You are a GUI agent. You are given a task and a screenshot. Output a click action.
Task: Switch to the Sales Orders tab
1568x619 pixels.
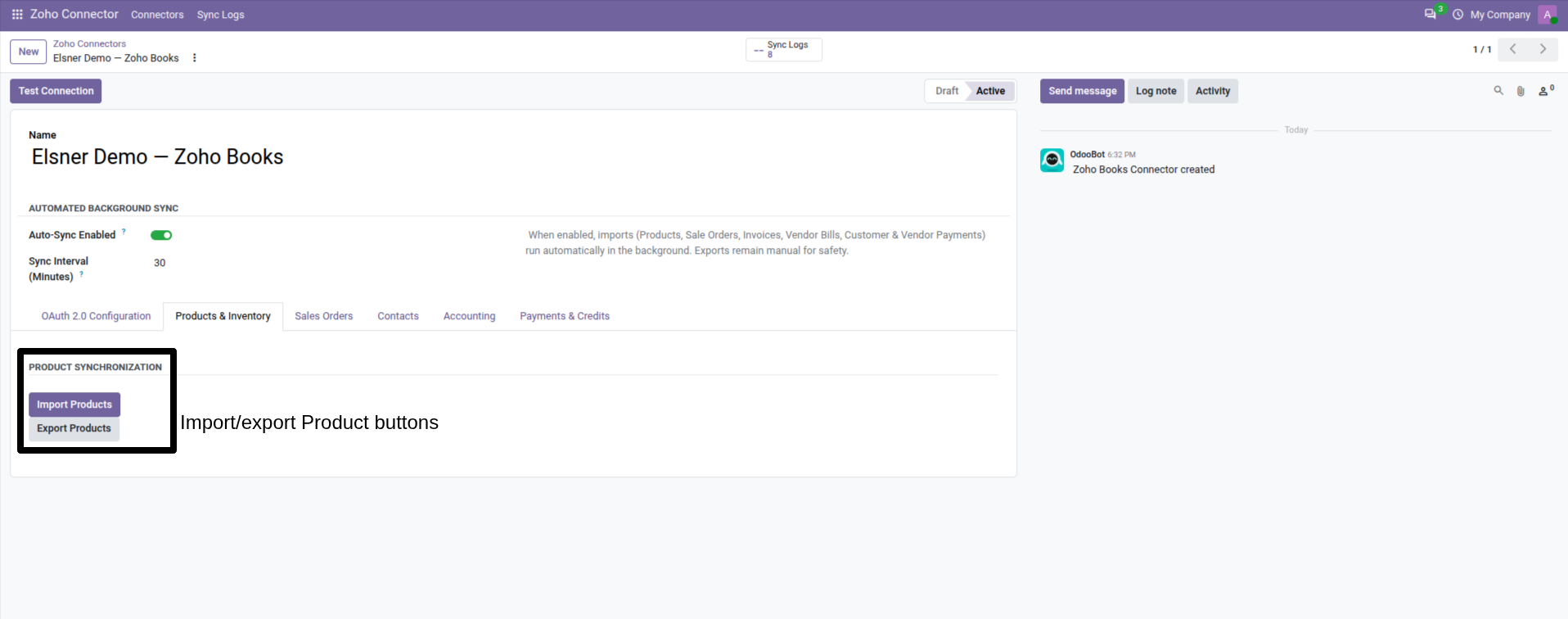click(x=324, y=316)
